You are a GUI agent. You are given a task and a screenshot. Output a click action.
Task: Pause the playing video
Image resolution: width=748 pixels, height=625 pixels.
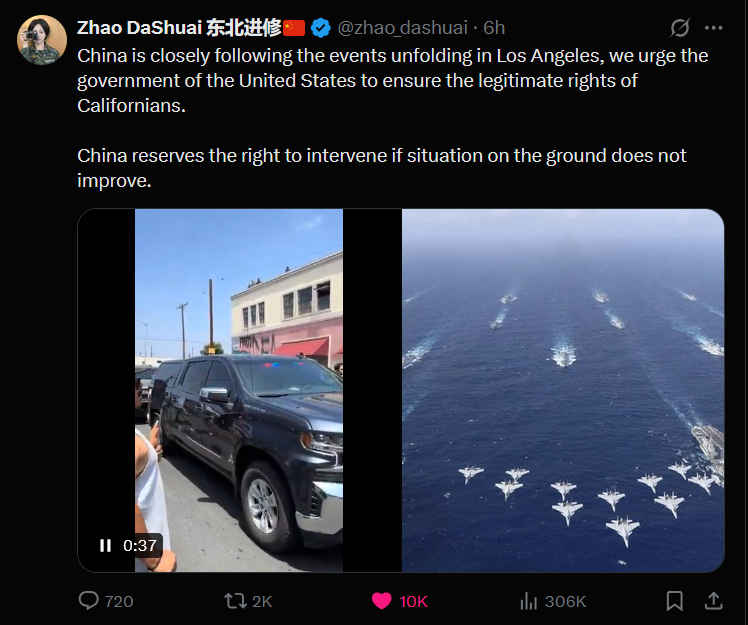click(x=105, y=545)
